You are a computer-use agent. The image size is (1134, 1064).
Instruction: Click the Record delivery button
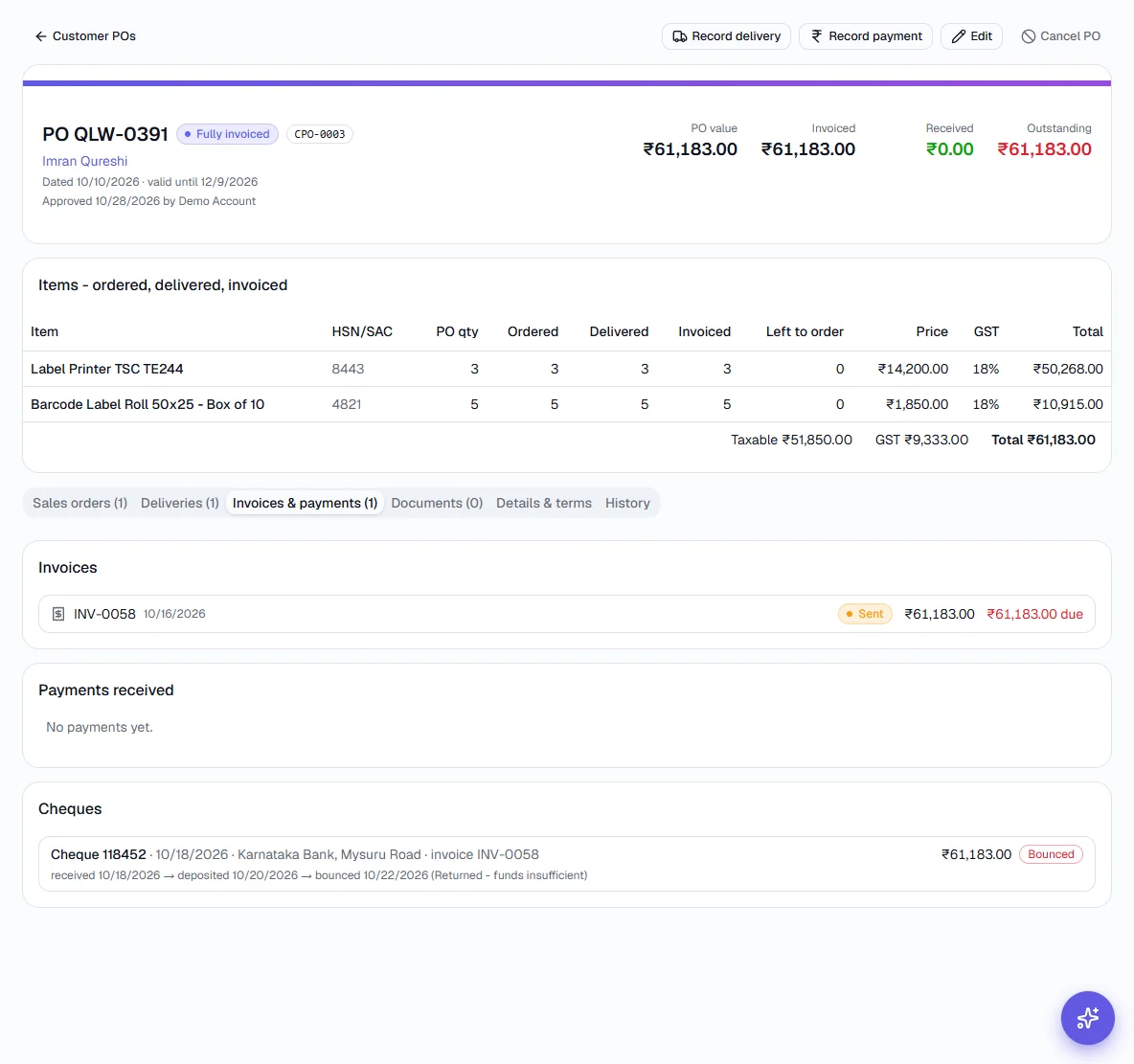(726, 36)
